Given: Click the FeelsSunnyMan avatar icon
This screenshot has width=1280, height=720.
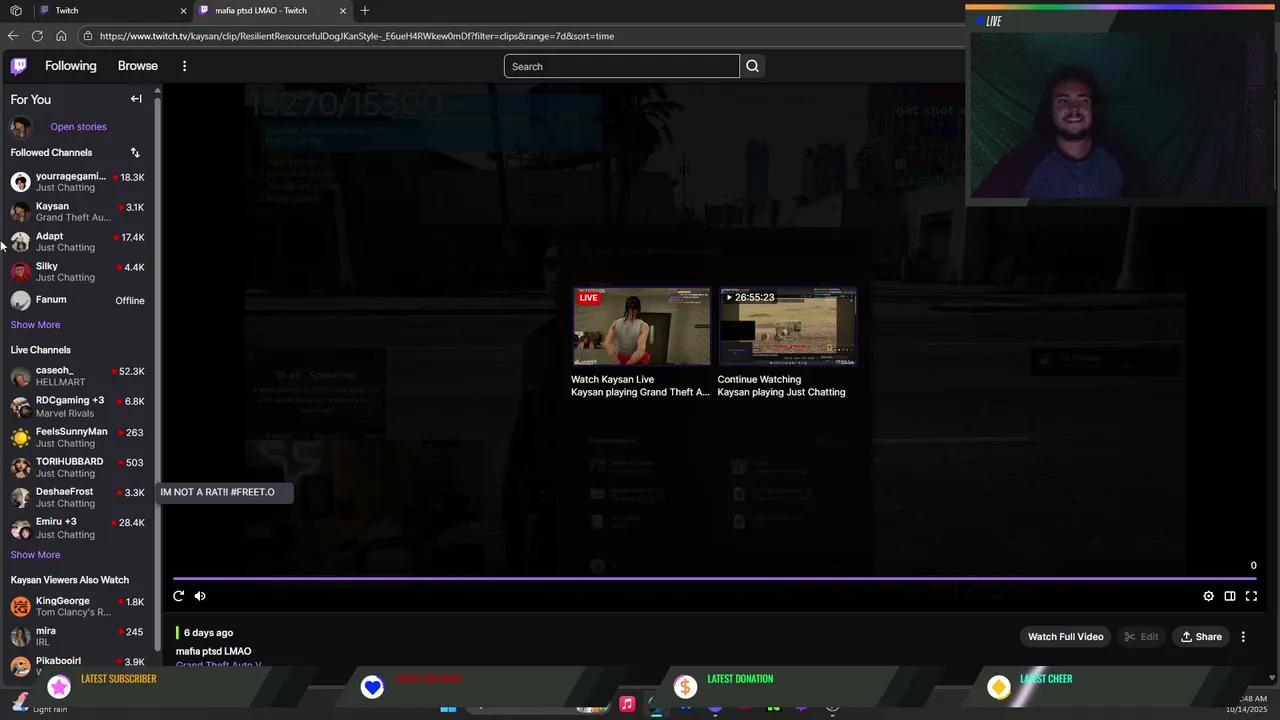Looking at the screenshot, I should pyautogui.click(x=20, y=438).
